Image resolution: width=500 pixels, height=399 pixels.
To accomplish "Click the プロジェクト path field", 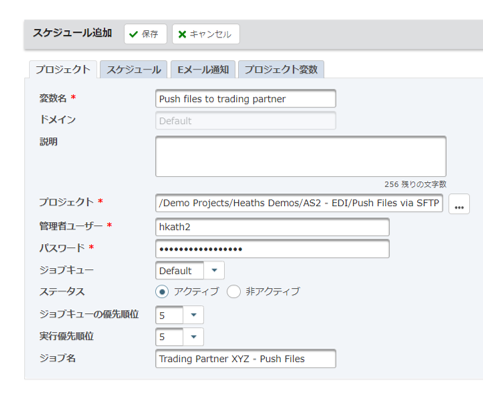I will [x=299, y=203].
